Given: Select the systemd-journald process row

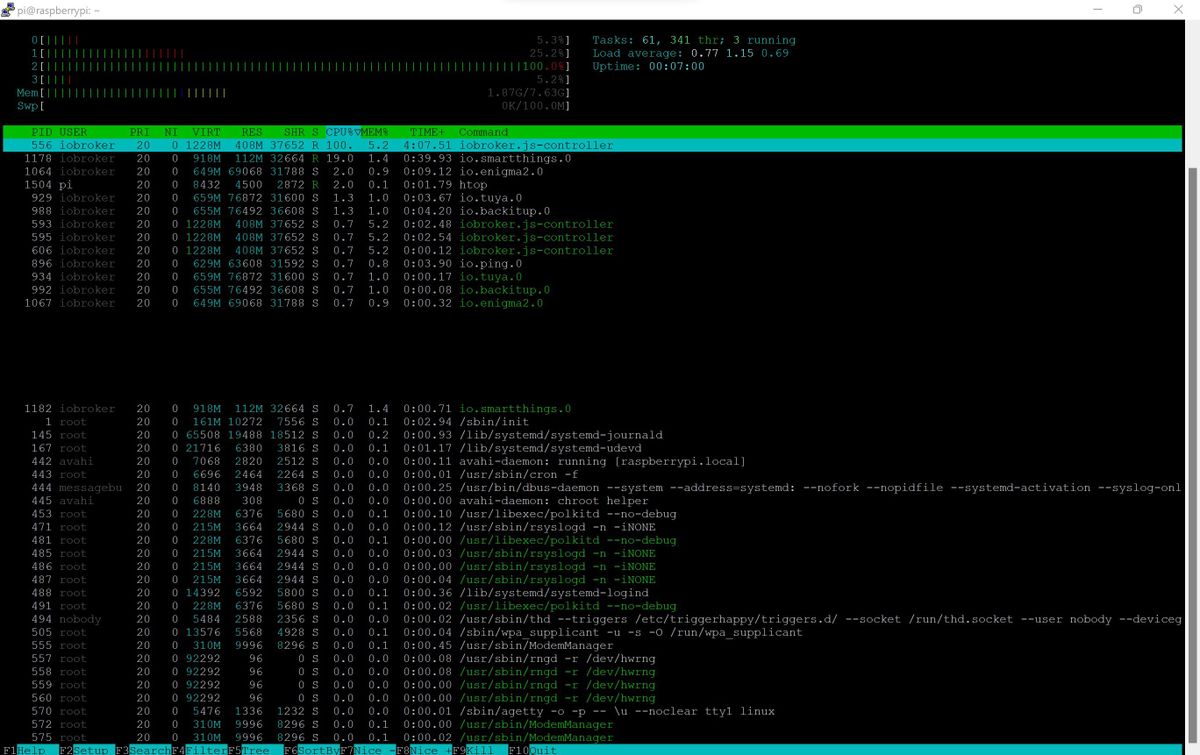Looking at the screenshot, I should [x=592, y=435].
